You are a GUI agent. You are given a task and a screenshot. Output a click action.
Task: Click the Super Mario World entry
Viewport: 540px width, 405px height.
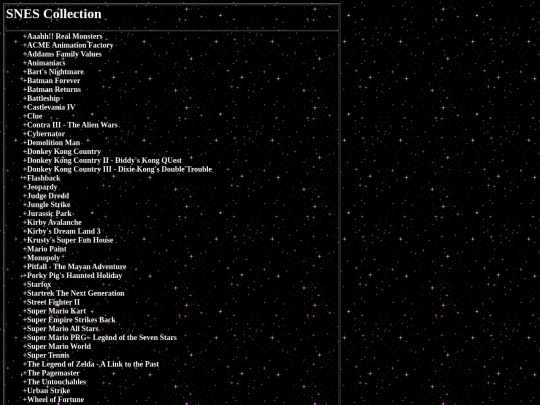pos(59,347)
